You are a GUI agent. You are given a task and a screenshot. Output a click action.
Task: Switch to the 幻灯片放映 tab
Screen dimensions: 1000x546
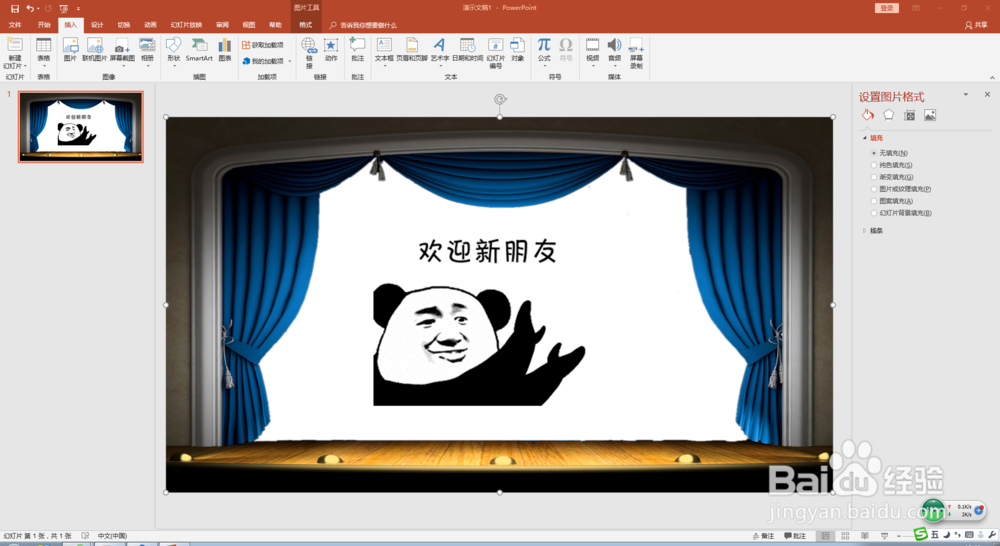coord(186,25)
